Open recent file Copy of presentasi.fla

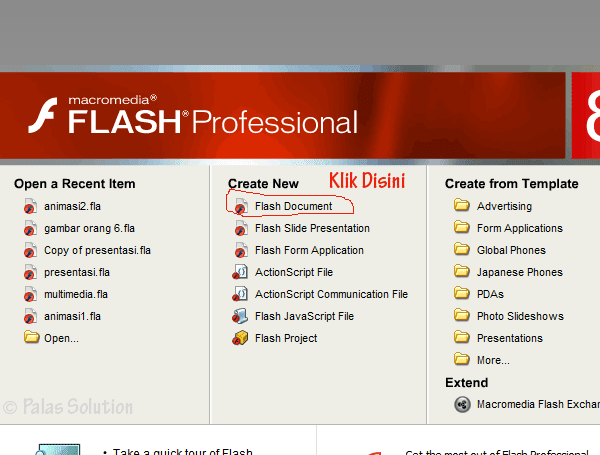97,251
